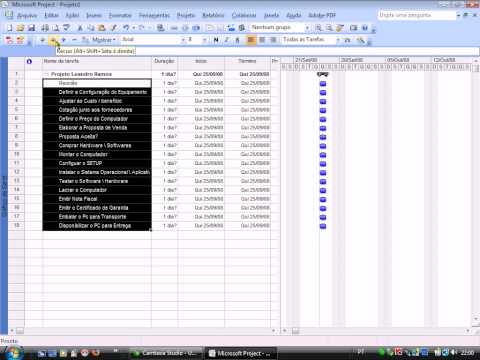Click the Arial font name field
The height and width of the screenshot is (360, 480).
click(151, 40)
